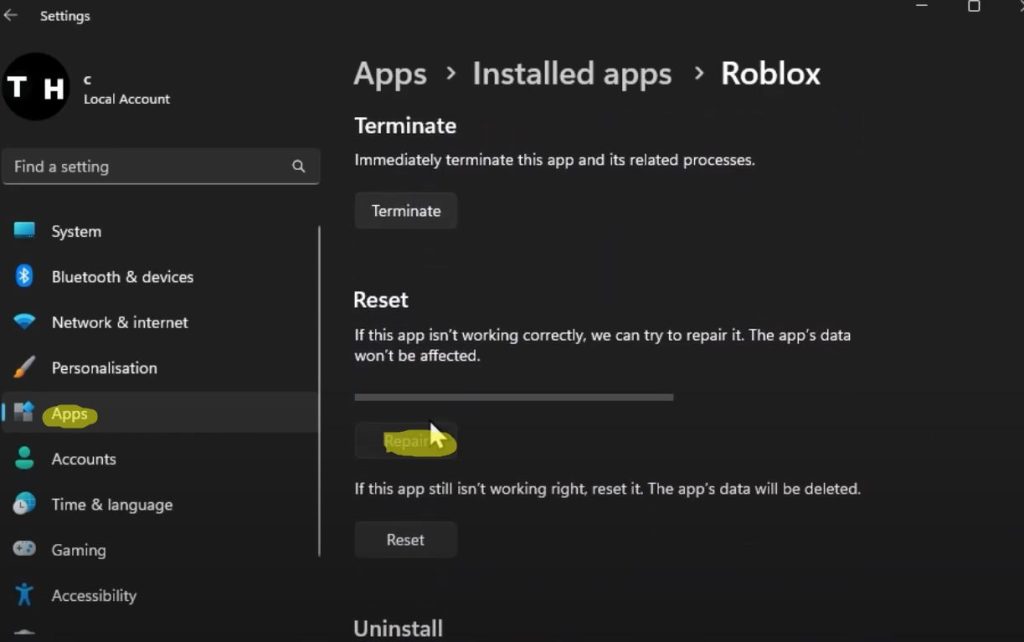The height and width of the screenshot is (642, 1024).
Task: Click the Uninstall section heading
Action: coord(398,629)
